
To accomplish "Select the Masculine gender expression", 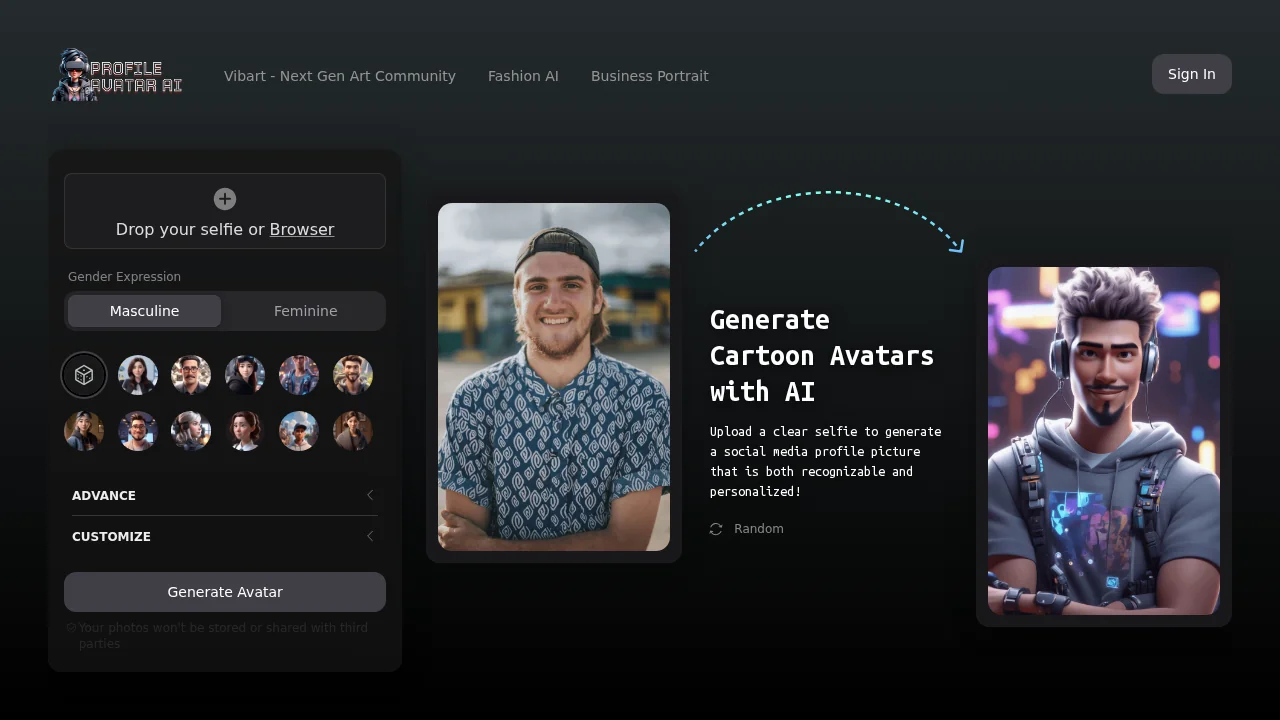I will (x=144, y=311).
